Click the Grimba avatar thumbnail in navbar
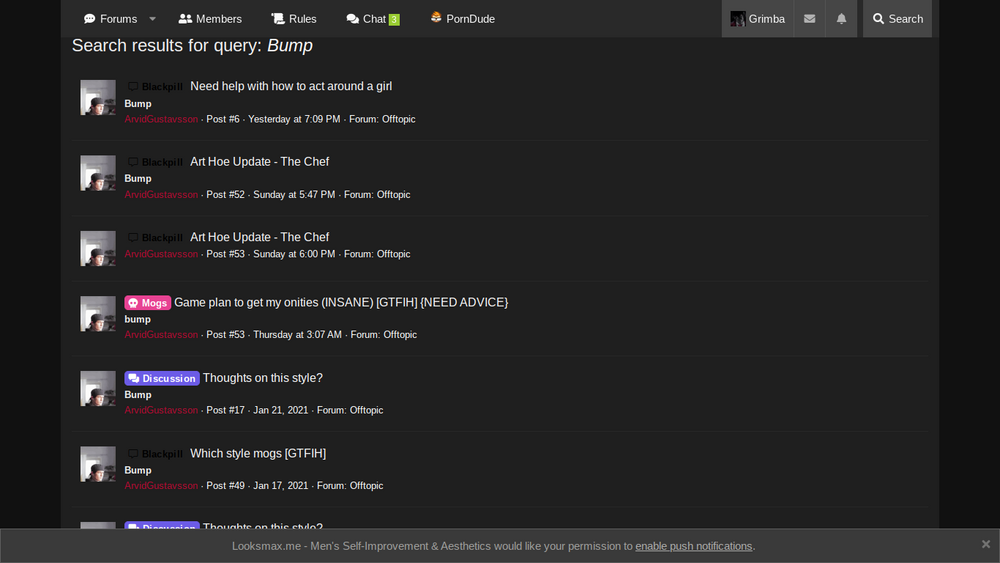This screenshot has height=563, width=1000. click(x=738, y=19)
